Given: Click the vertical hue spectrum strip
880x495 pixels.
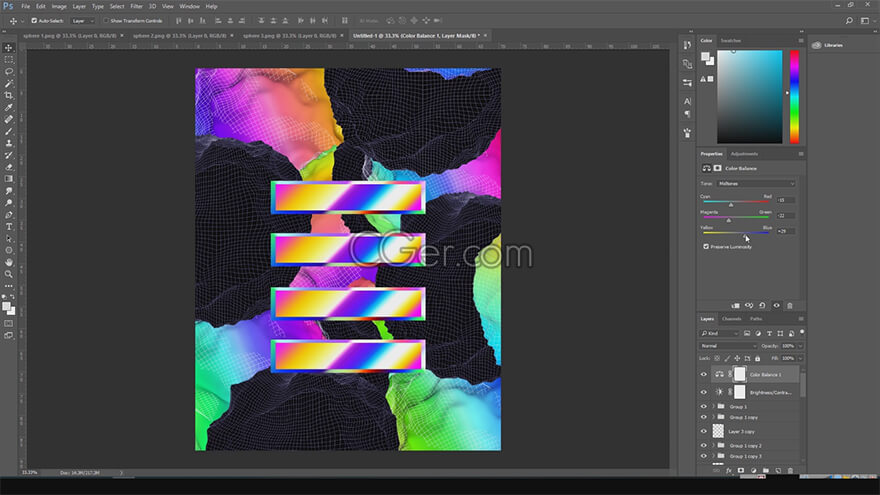Looking at the screenshot, I should 794,97.
